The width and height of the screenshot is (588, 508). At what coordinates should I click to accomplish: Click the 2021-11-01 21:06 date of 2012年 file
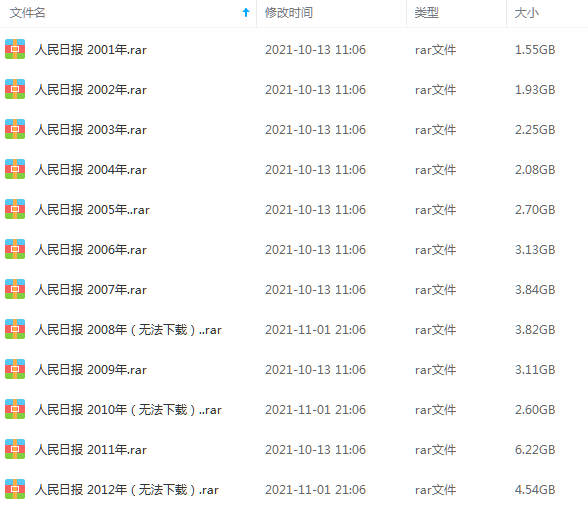(x=315, y=490)
